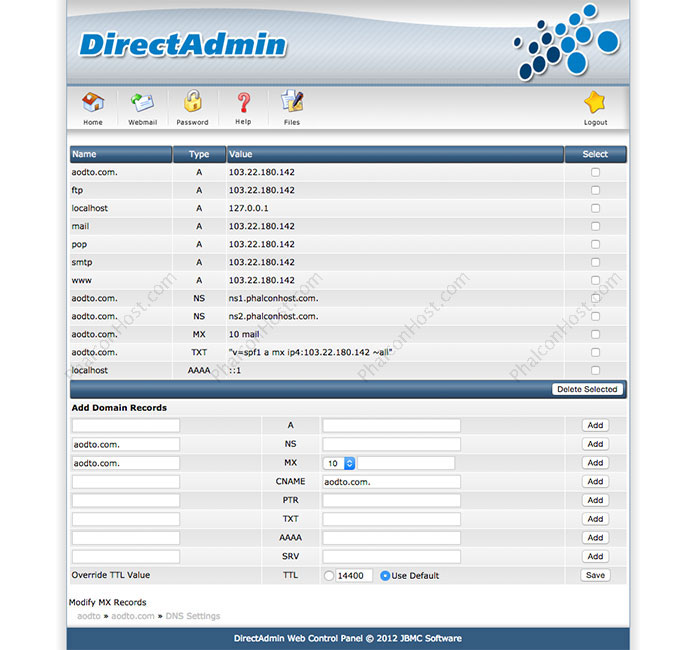700x650 pixels.
Task: Click Add for the MX record
Action: point(595,463)
